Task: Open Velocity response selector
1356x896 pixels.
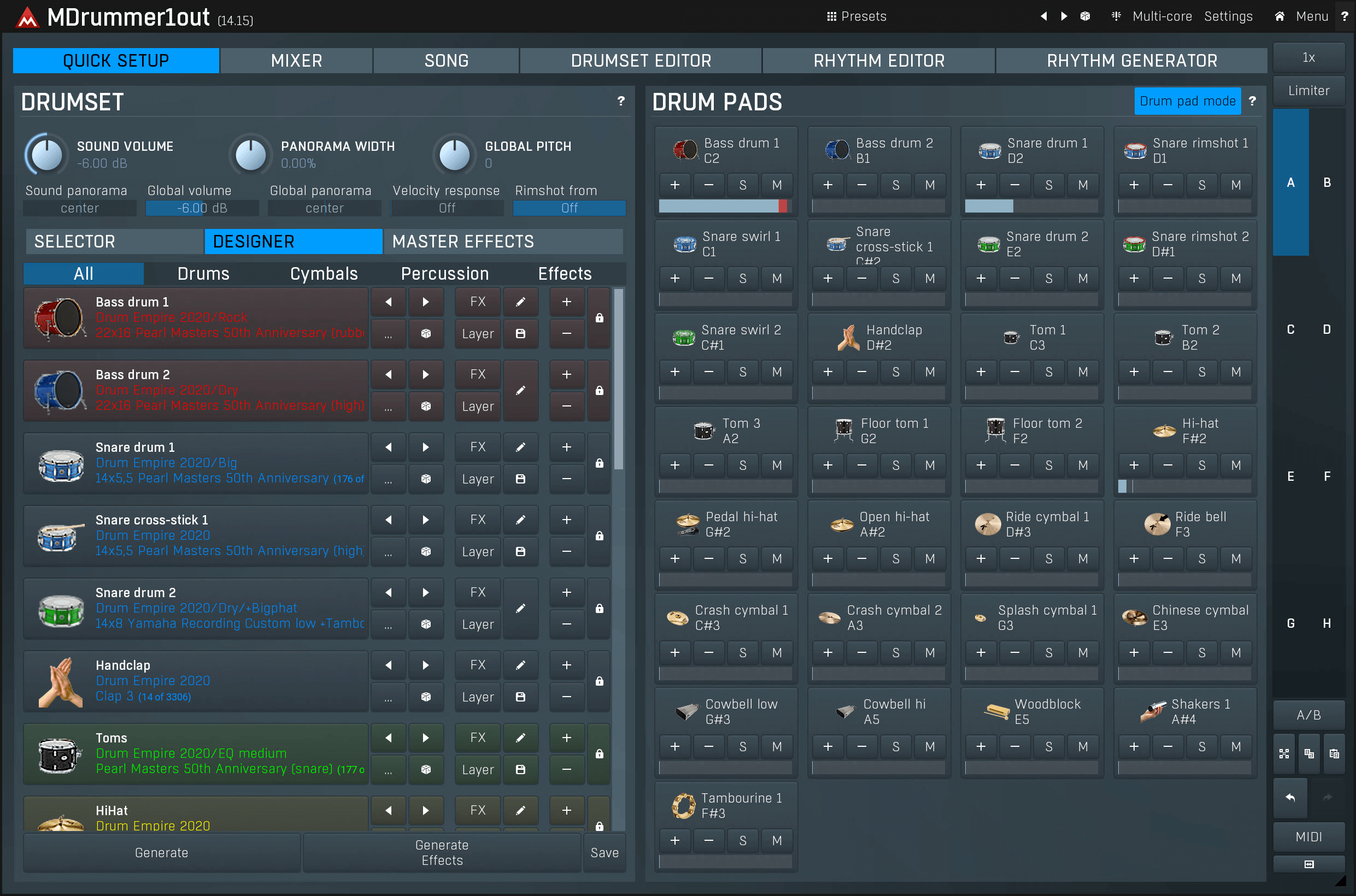Action: (447, 208)
